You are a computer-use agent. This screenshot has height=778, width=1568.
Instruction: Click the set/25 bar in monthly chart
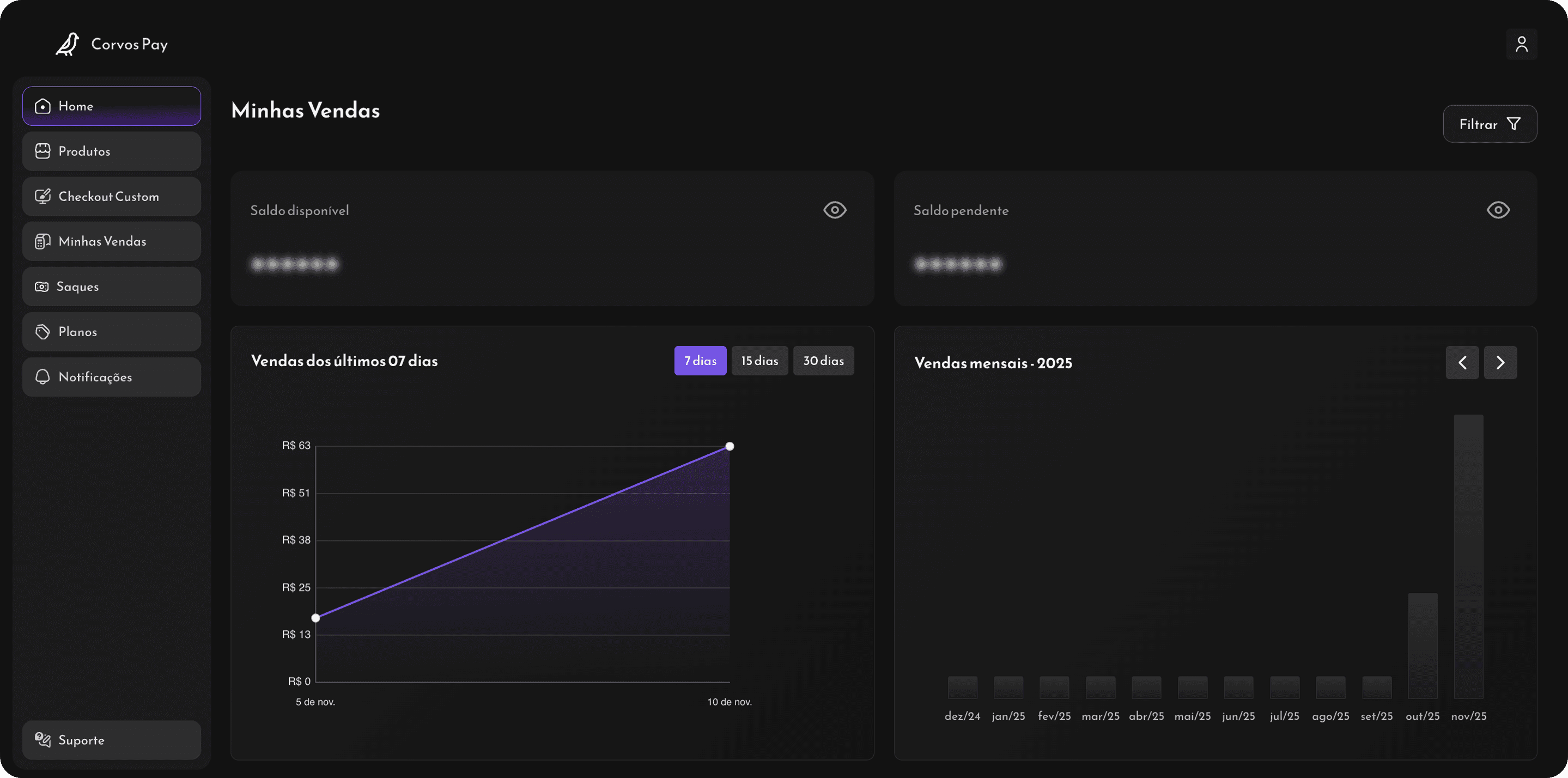pos(1376,688)
